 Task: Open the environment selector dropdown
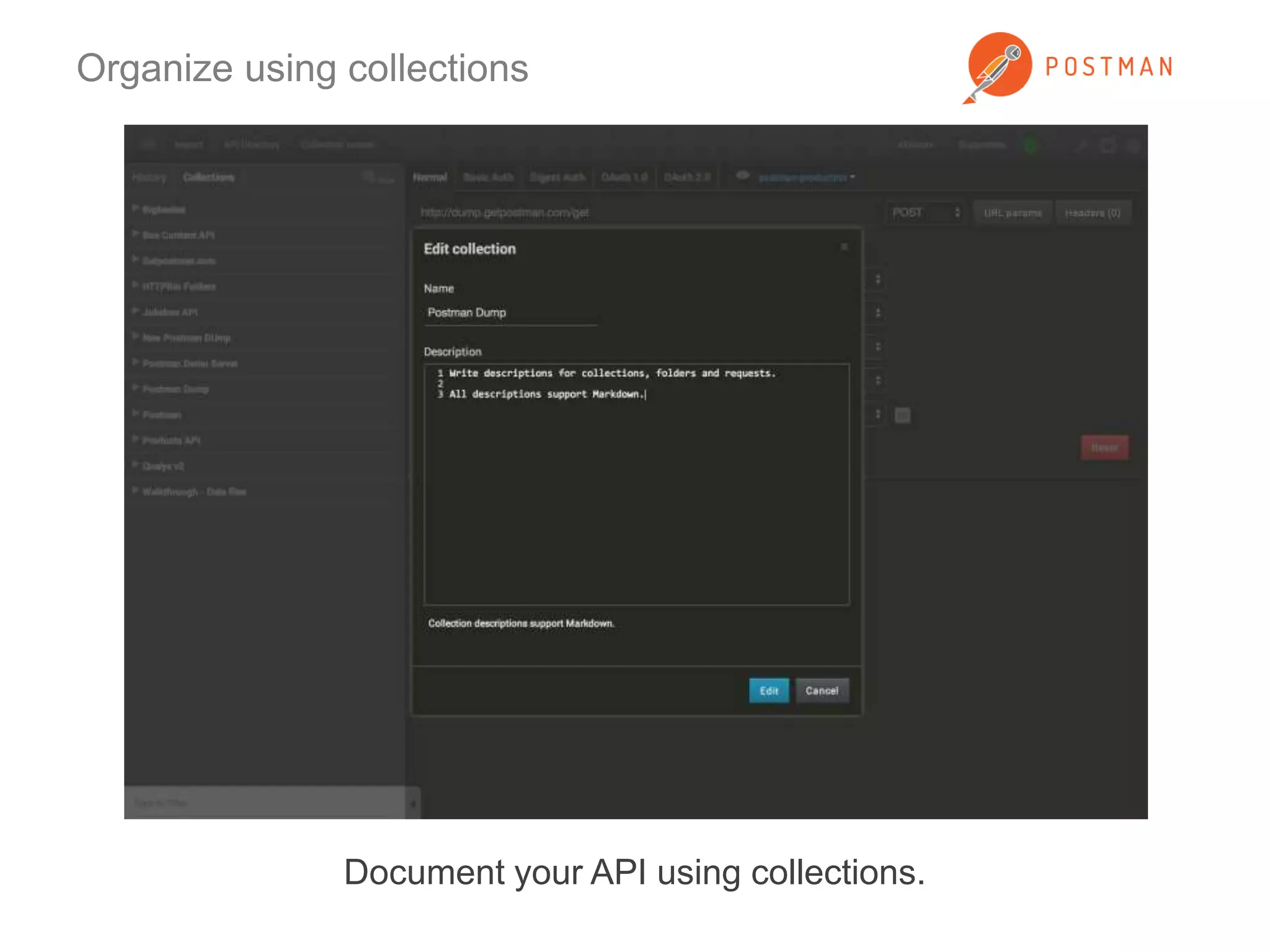[807, 177]
